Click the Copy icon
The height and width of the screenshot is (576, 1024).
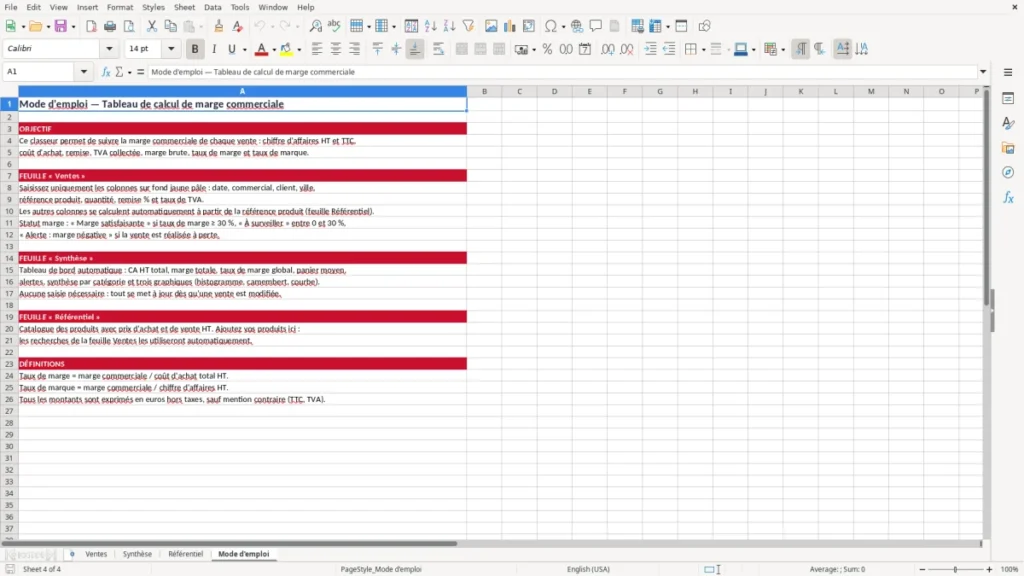coord(170,26)
